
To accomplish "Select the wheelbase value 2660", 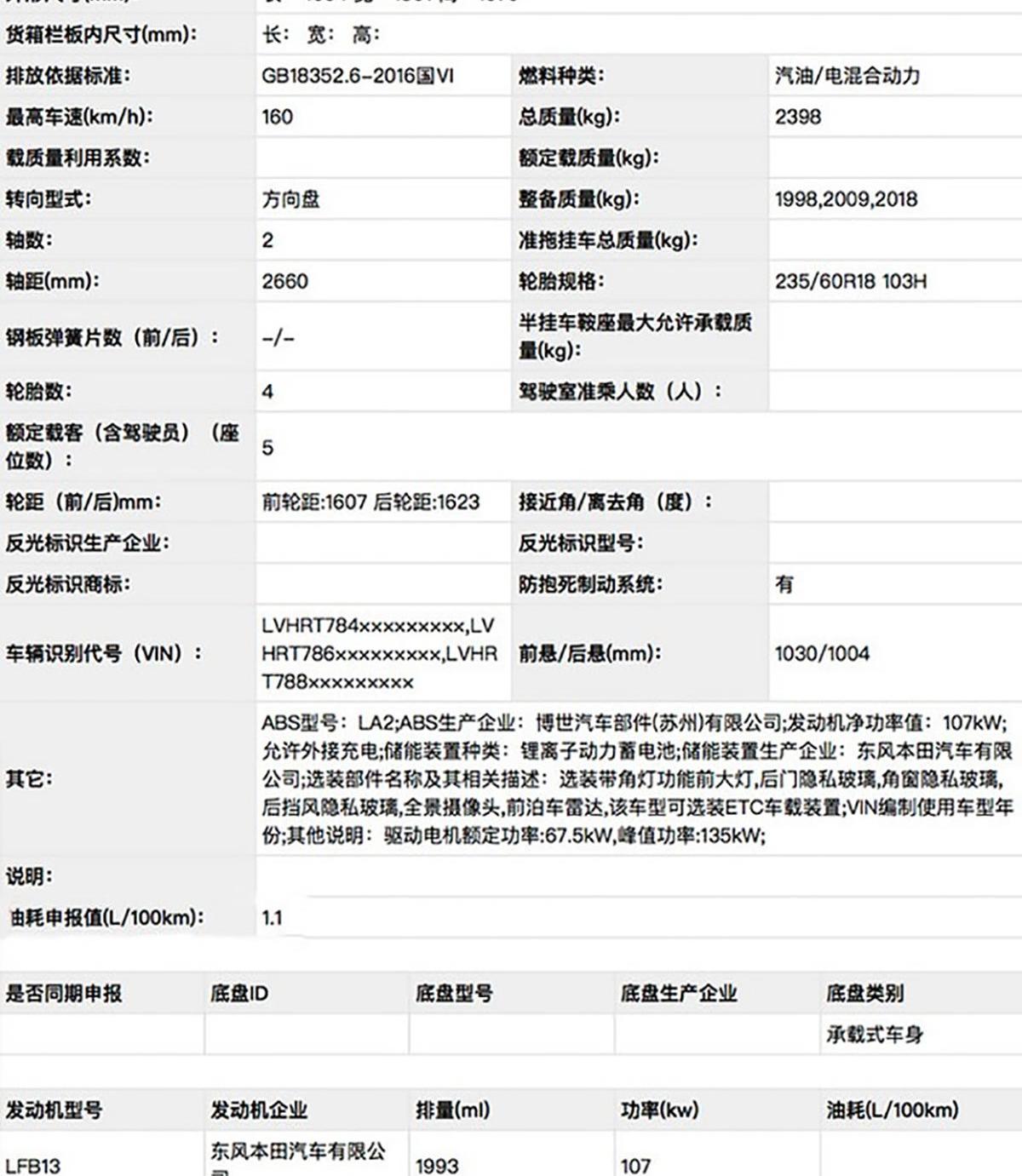I will click(284, 281).
